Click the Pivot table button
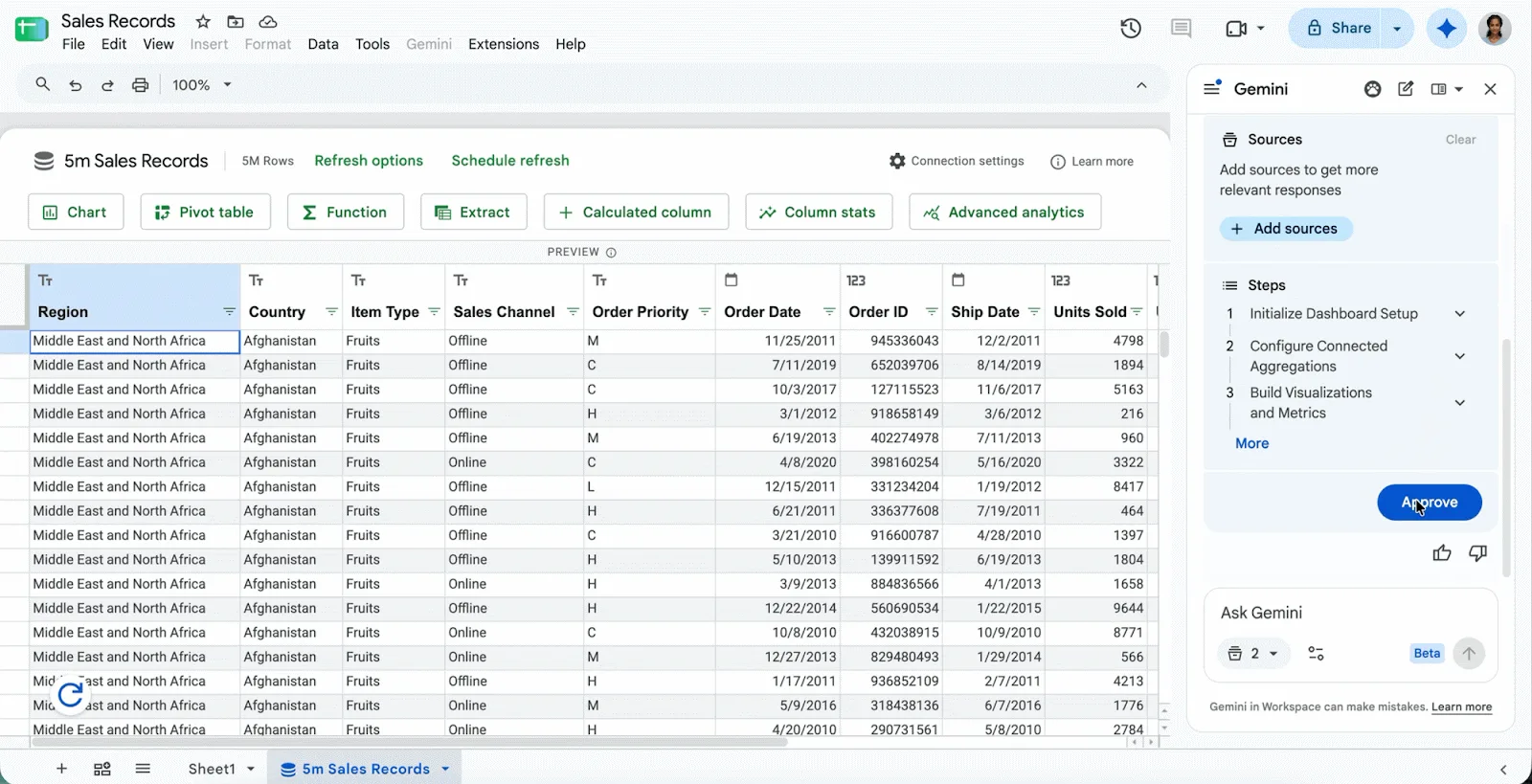Image resolution: width=1532 pixels, height=784 pixels. [205, 213]
